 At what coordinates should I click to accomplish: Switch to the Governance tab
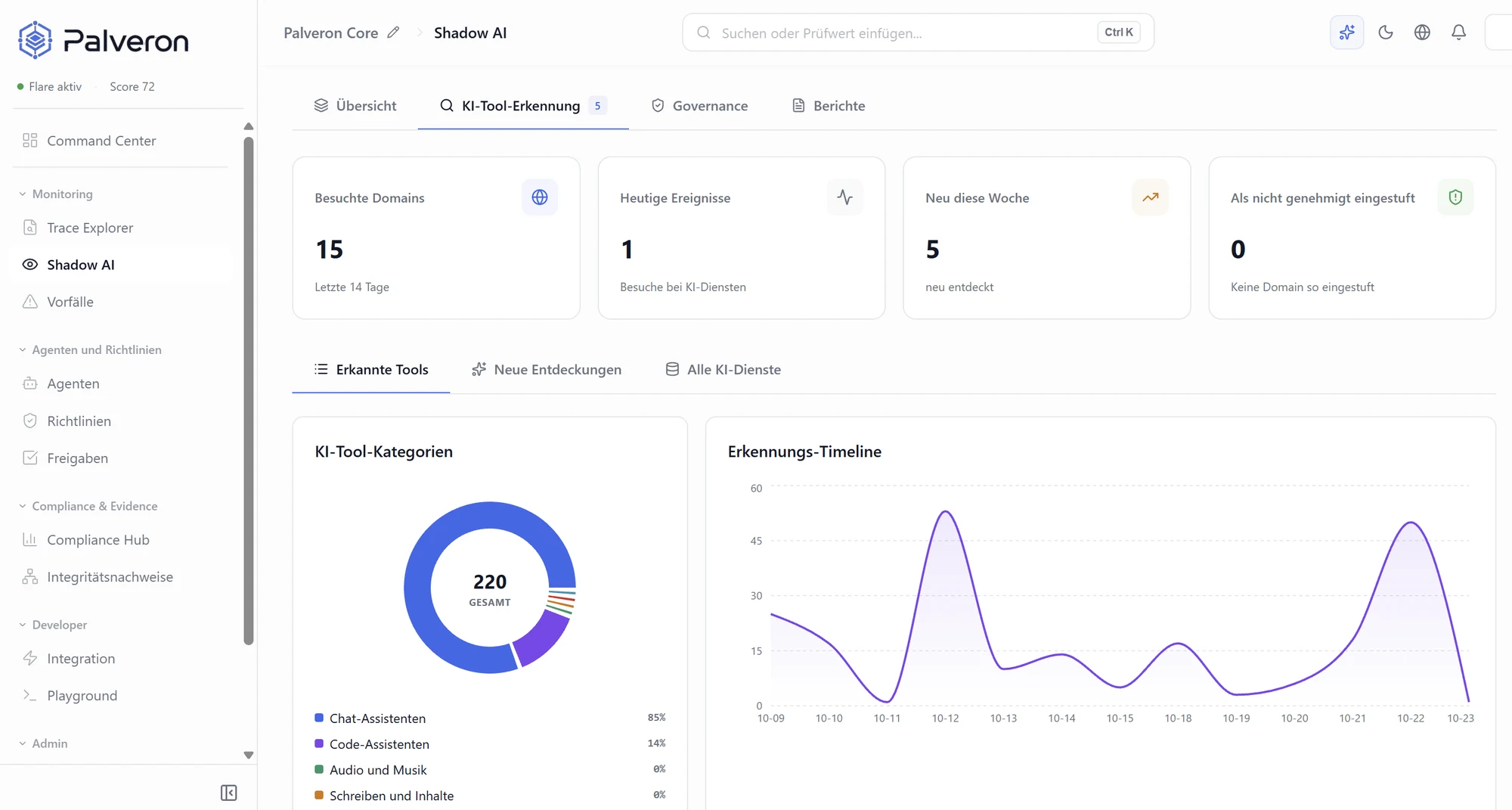[700, 106]
